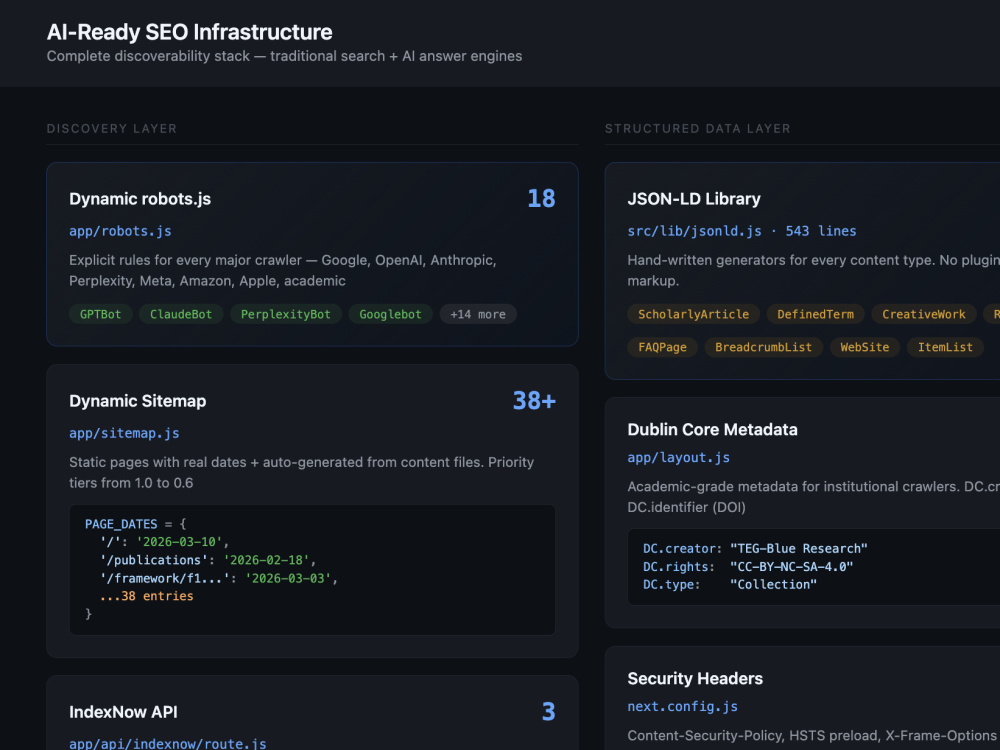Select the DefinedTerm schema tag
Screen dimensions: 1000x750
815,314
